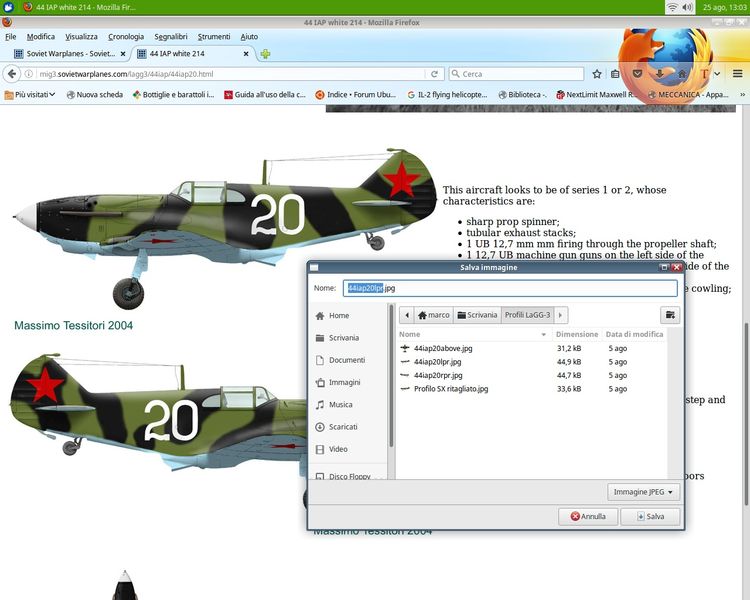Select Scaricati in save dialog sidebar
Viewport: 750px width, 600px height.
pos(343,426)
